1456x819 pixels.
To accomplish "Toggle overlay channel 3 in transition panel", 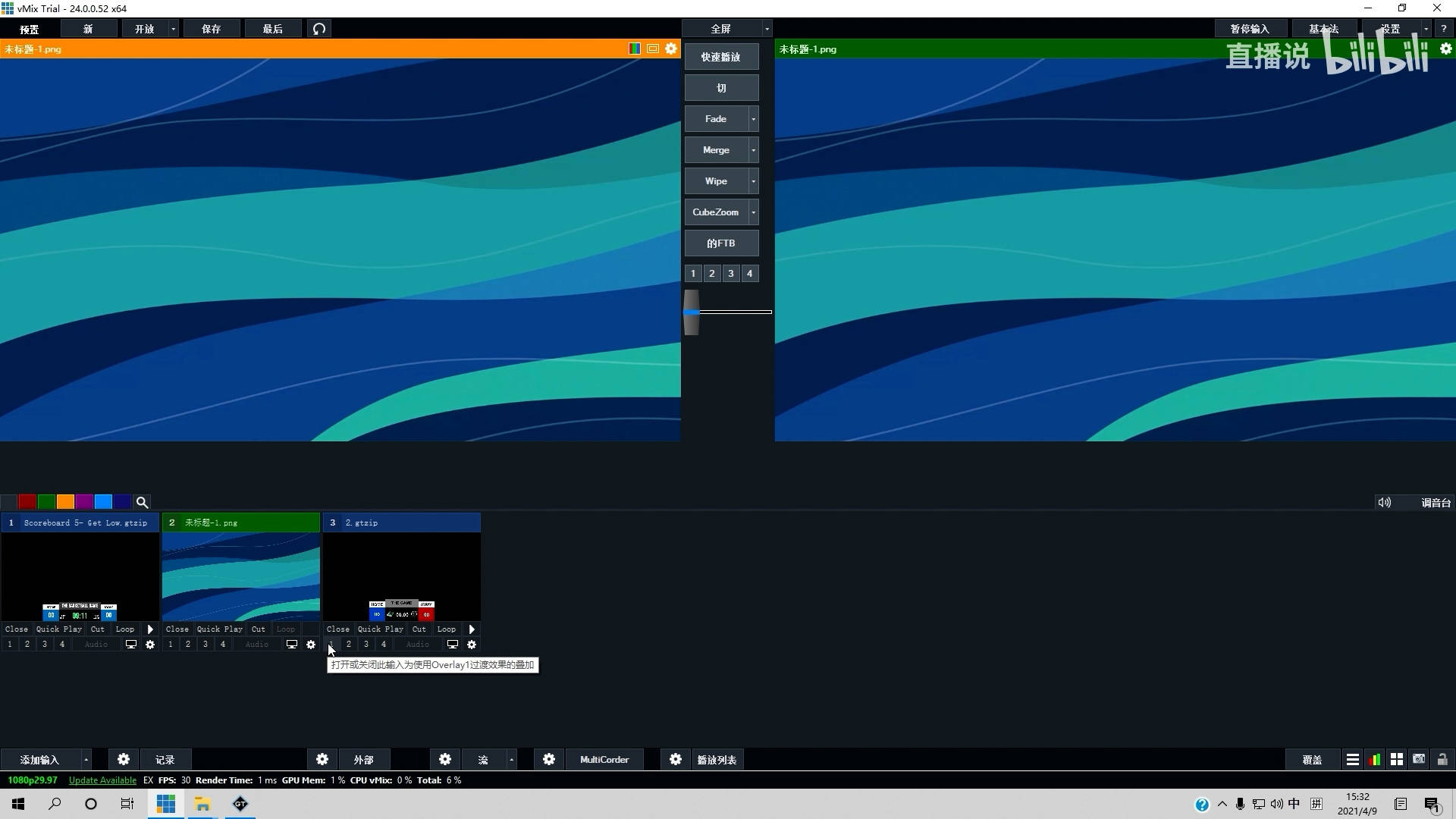I will (730, 274).
